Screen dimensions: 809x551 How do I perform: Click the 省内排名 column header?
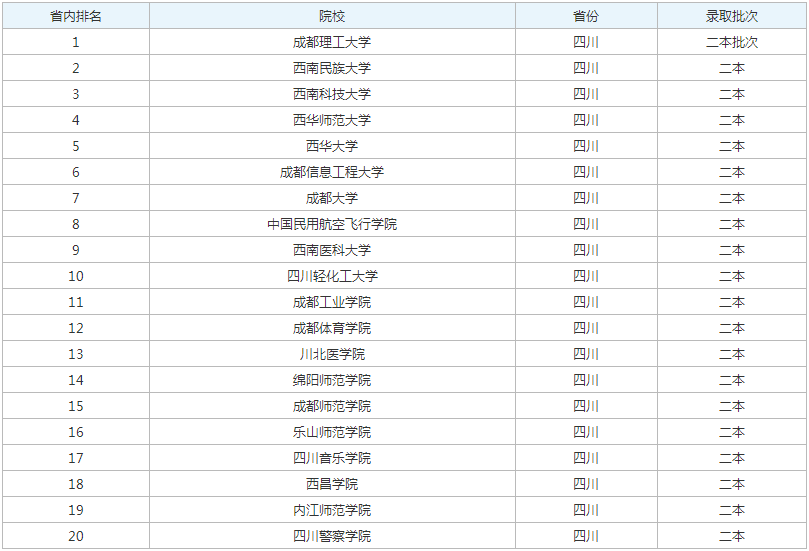76,16
